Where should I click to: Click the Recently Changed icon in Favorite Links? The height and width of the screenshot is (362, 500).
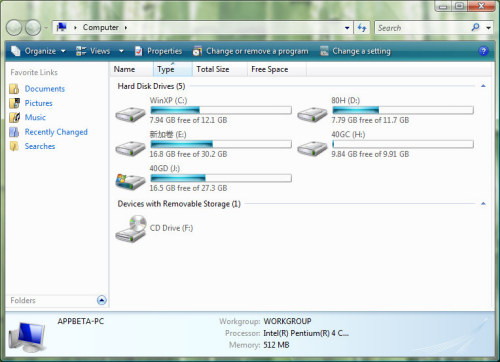14,132
